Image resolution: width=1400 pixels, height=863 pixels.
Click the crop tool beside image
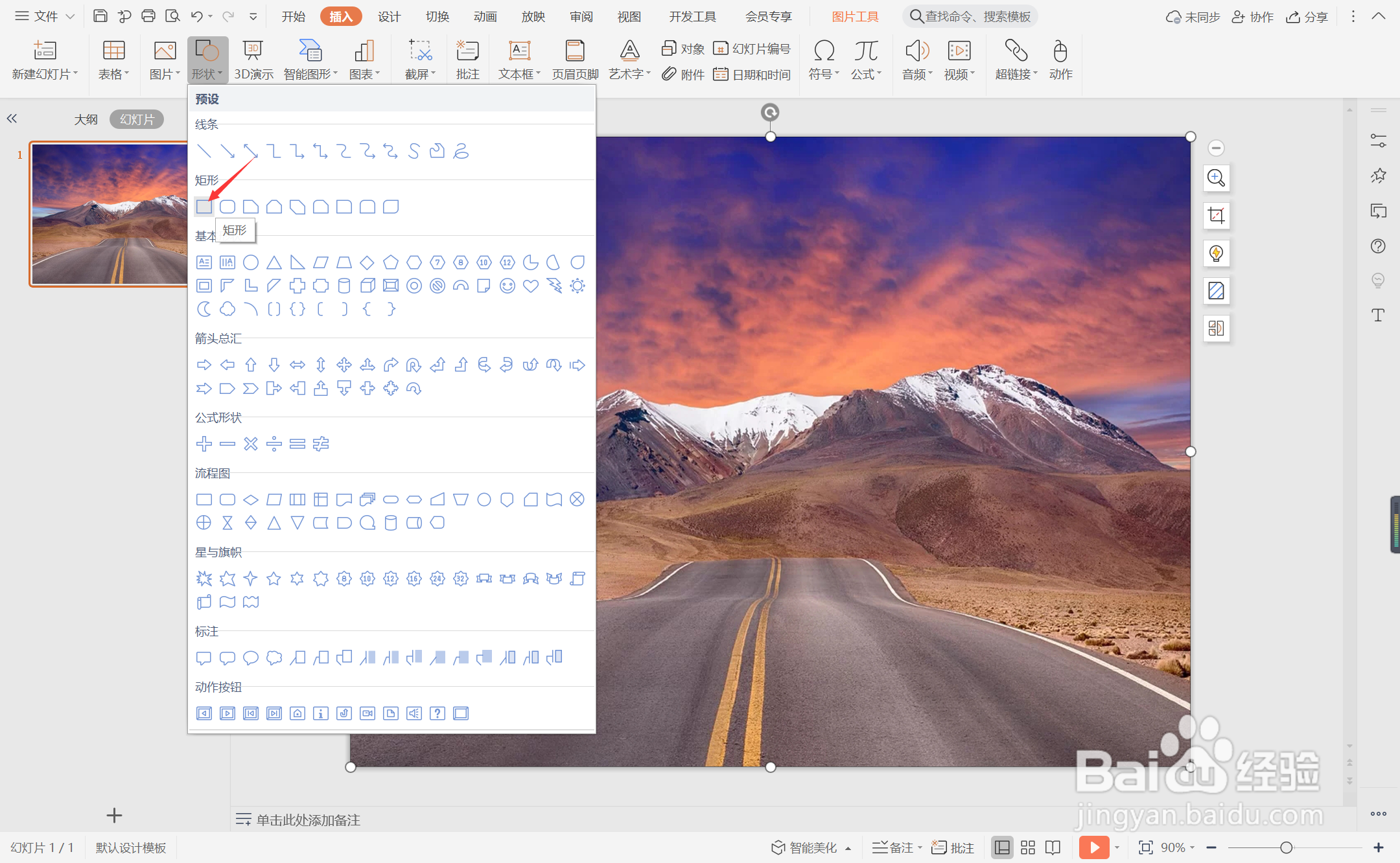pyautogui.click(x=1216, y=216)
